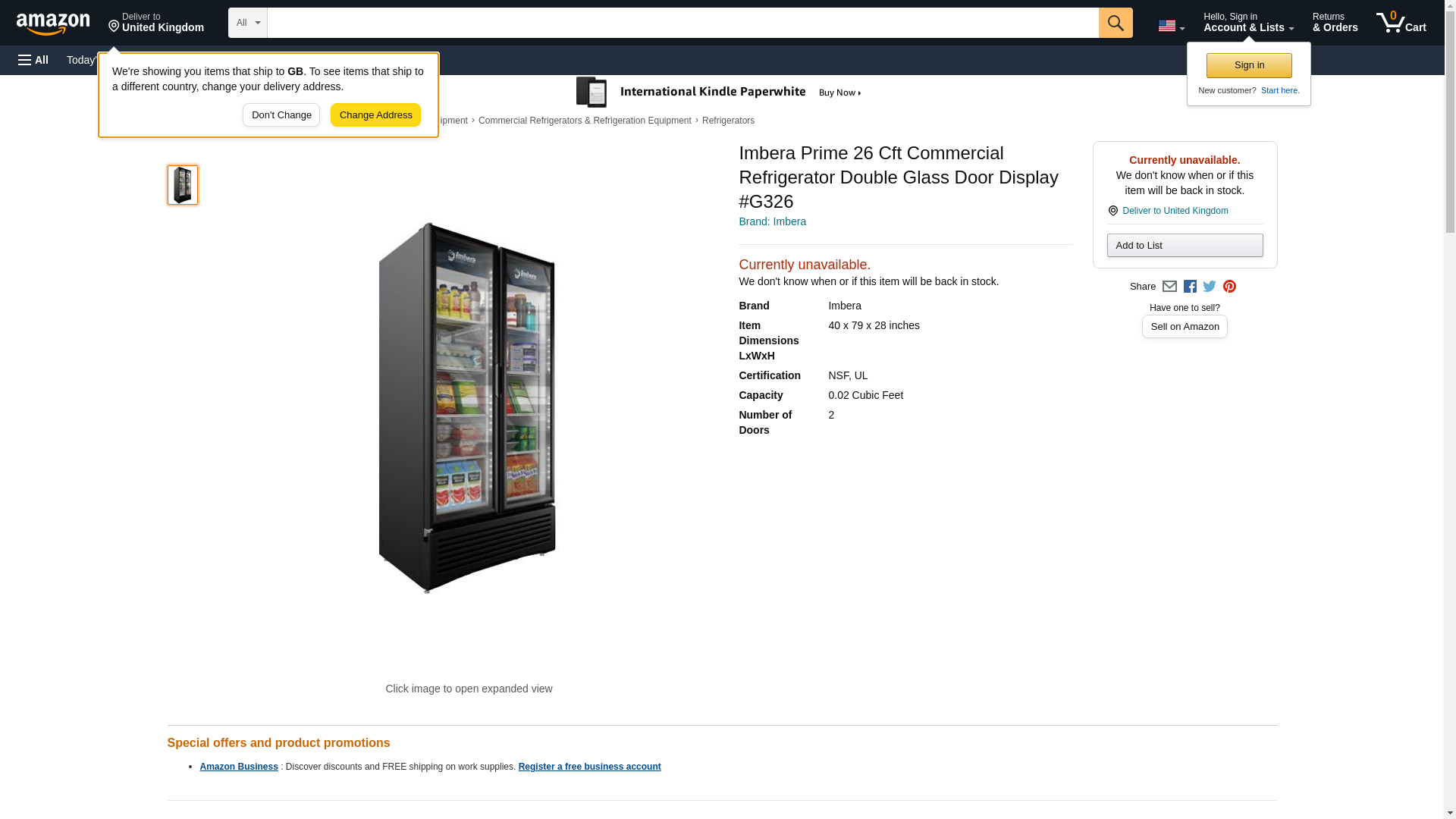Select the refrigerator product thumbnail
Viewport: 1456px width, 819px height.
(x=183, y=185)
